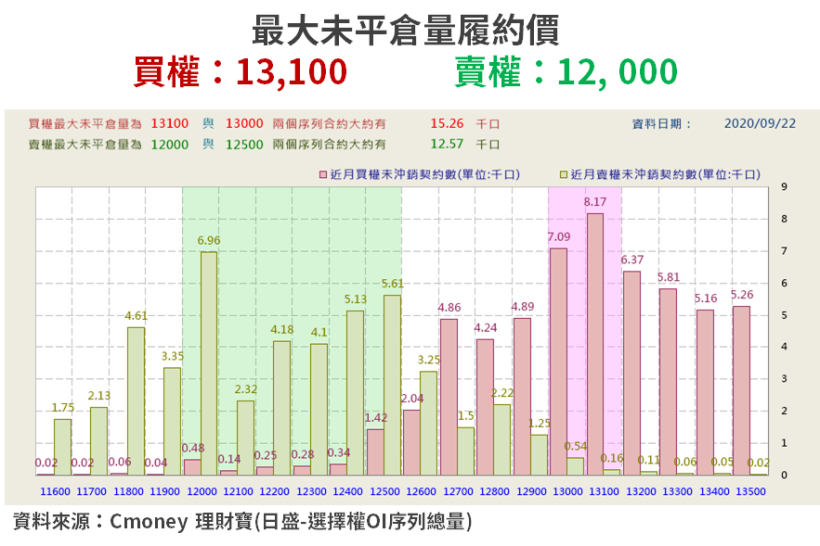Click the green bar labeled 3.25
The height and width of the screenshot is (546, 820).
coord(429,423)
